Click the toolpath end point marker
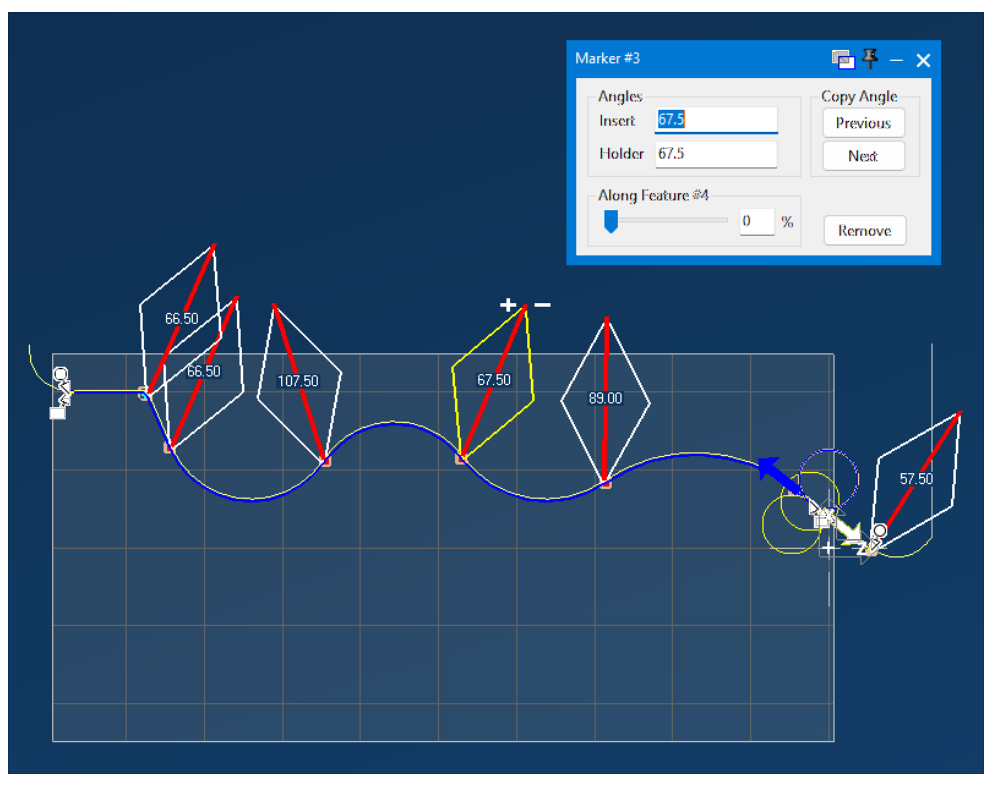The width and height of the screenshot is (990, 785). [880, 531]
